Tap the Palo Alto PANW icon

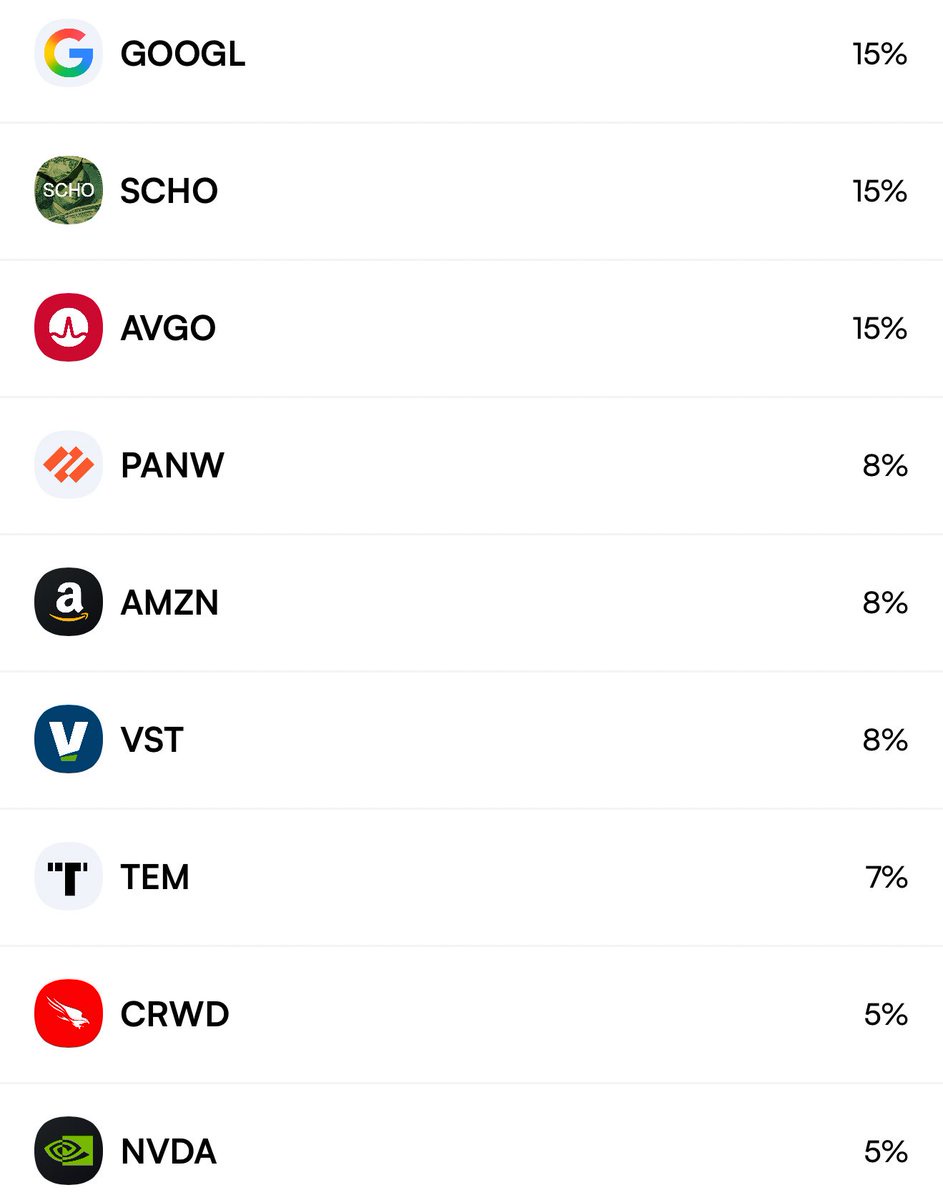coord(68,465)
